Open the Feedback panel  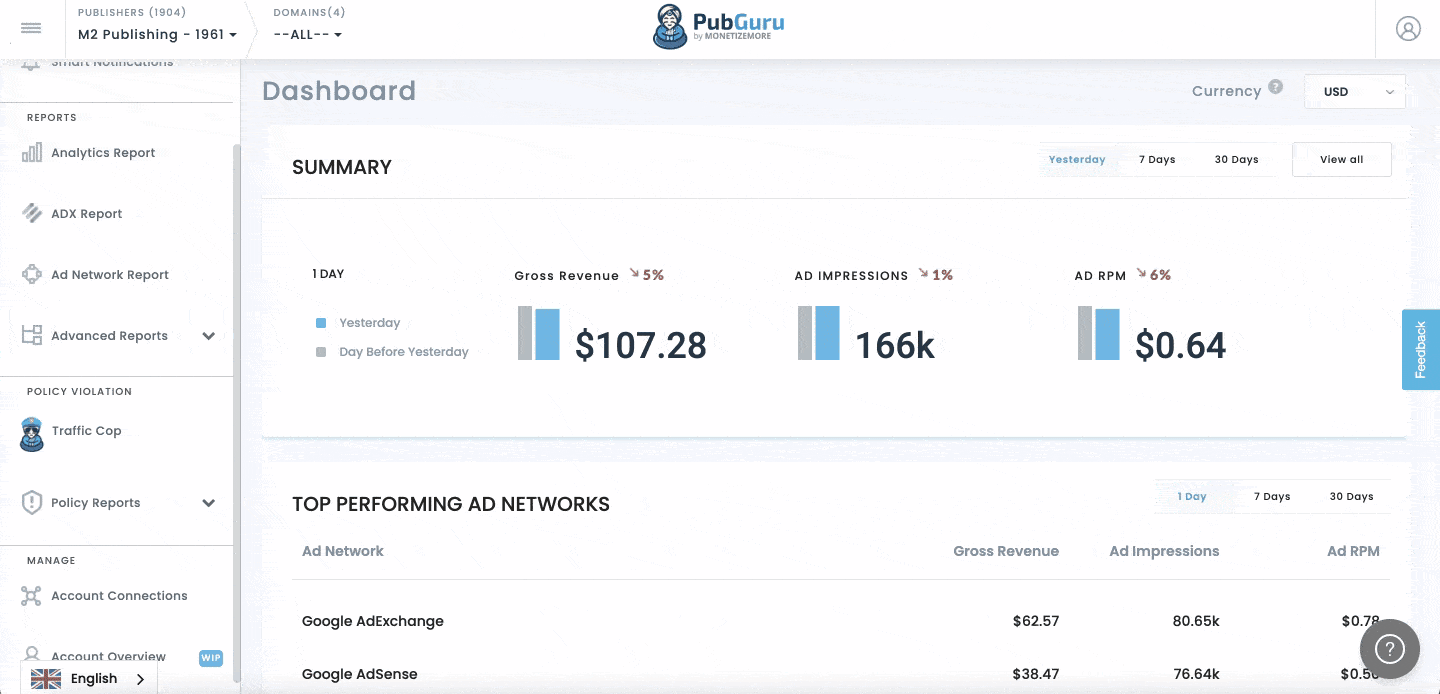tap(1420, 349)
